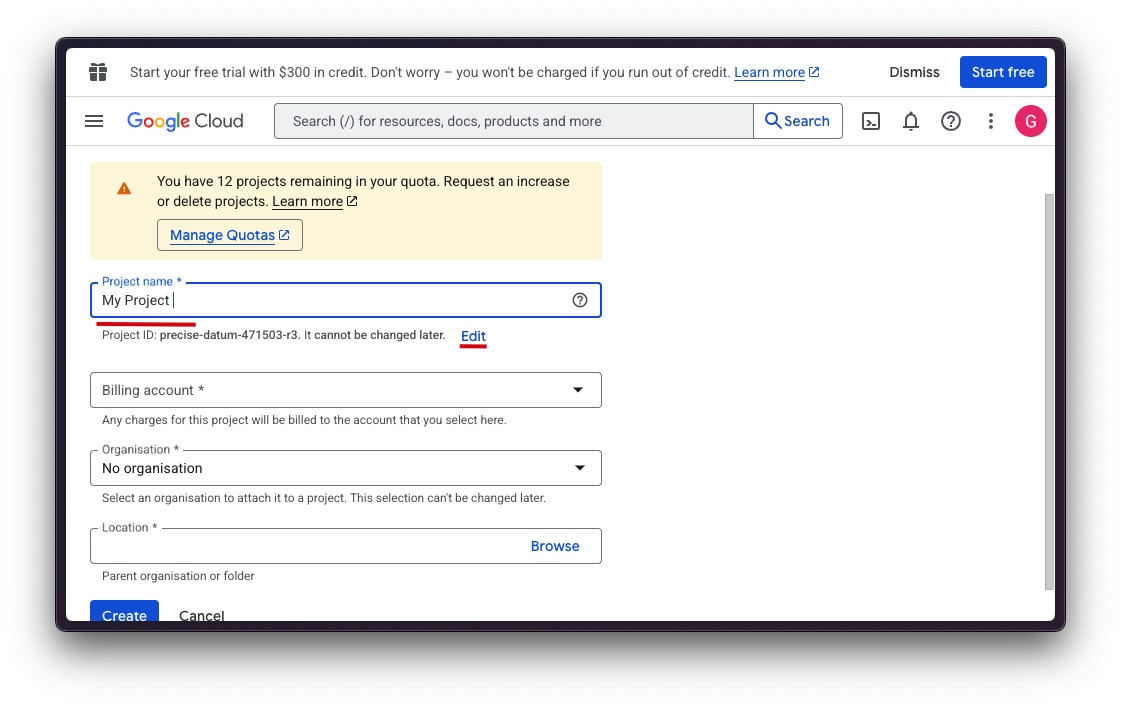Click the gift icon in trial banner

pos(98,72)
